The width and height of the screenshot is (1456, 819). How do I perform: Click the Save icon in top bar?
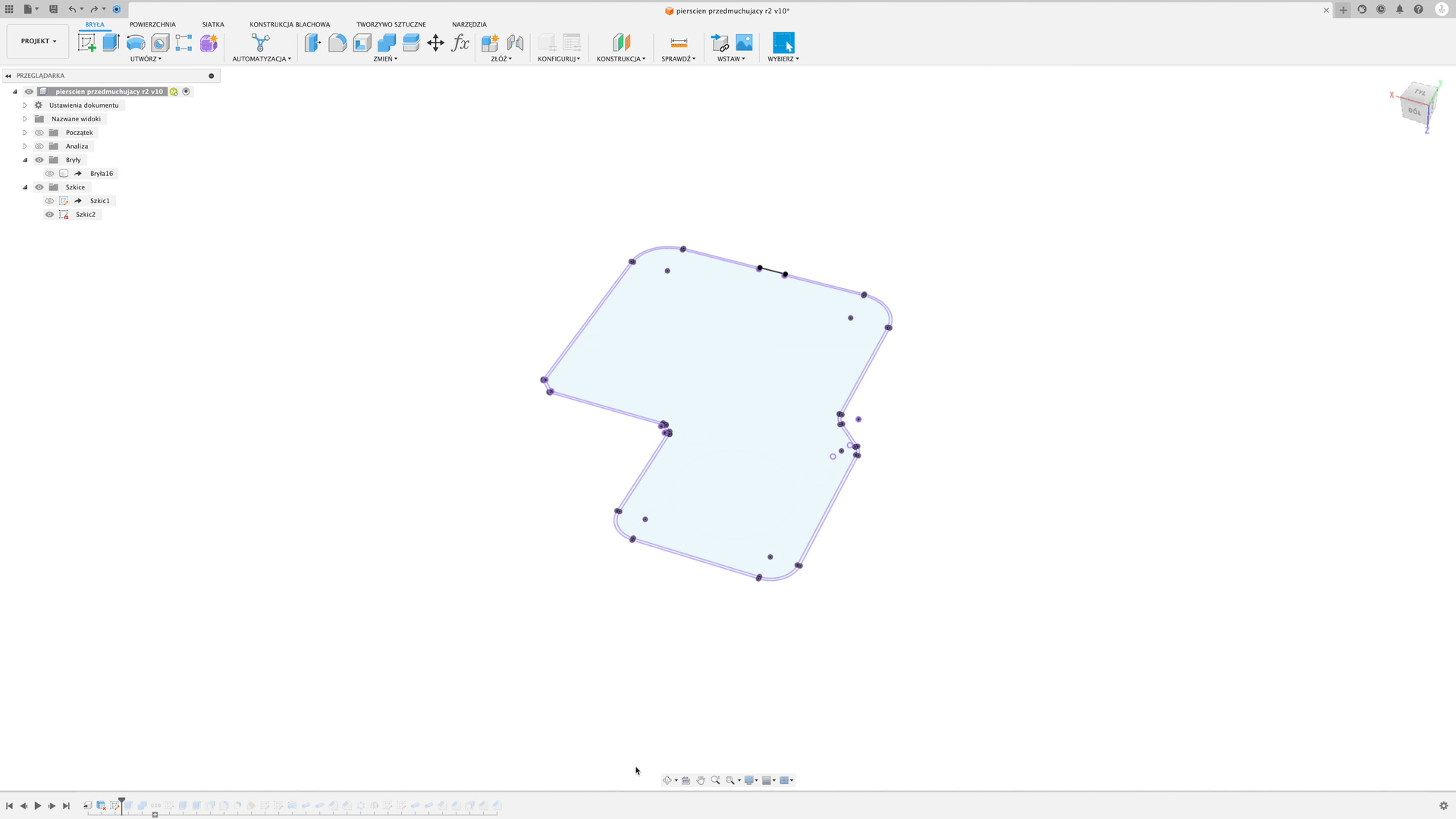point(53,9)
